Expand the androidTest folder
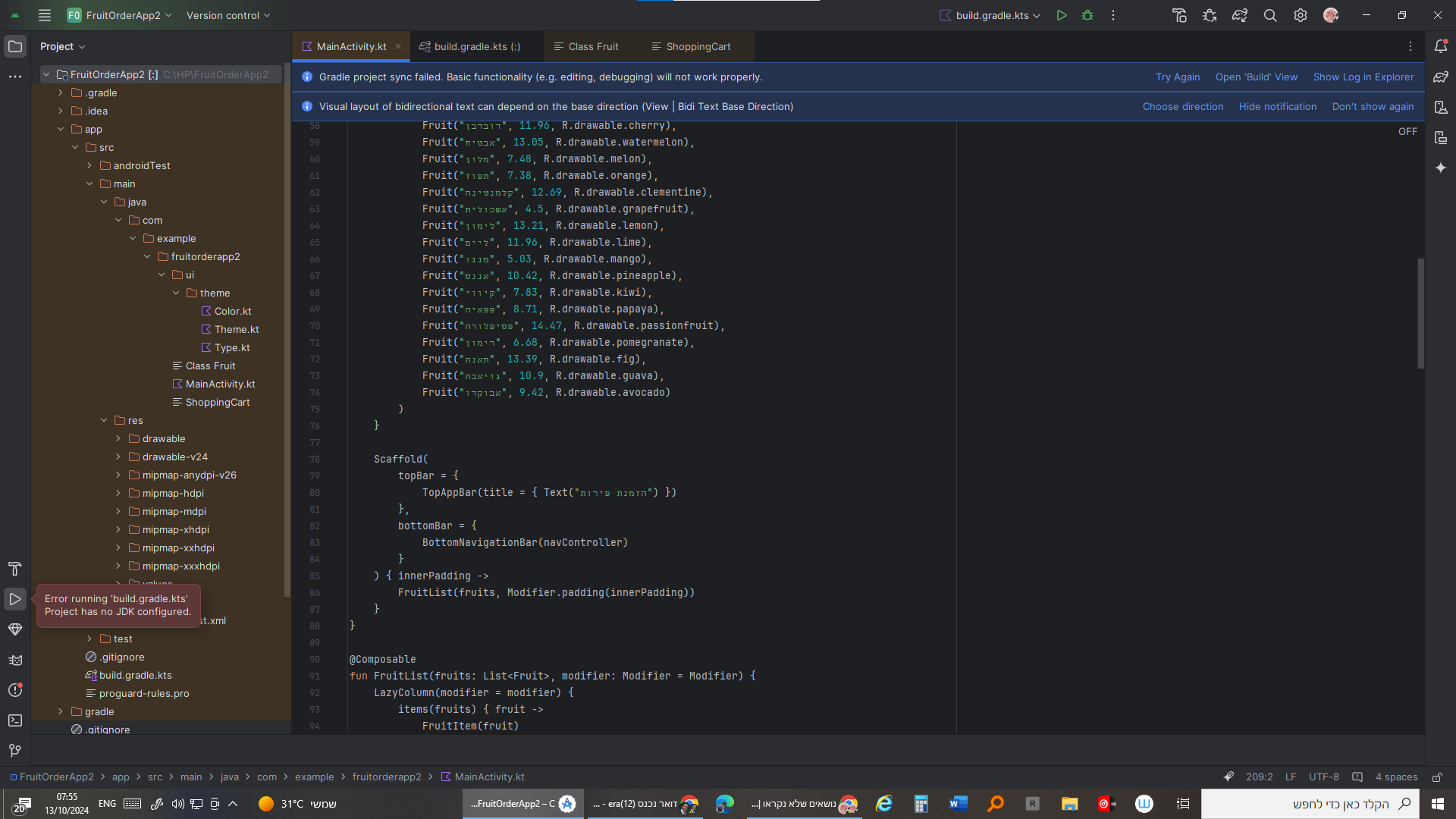 tap(89, 165)
